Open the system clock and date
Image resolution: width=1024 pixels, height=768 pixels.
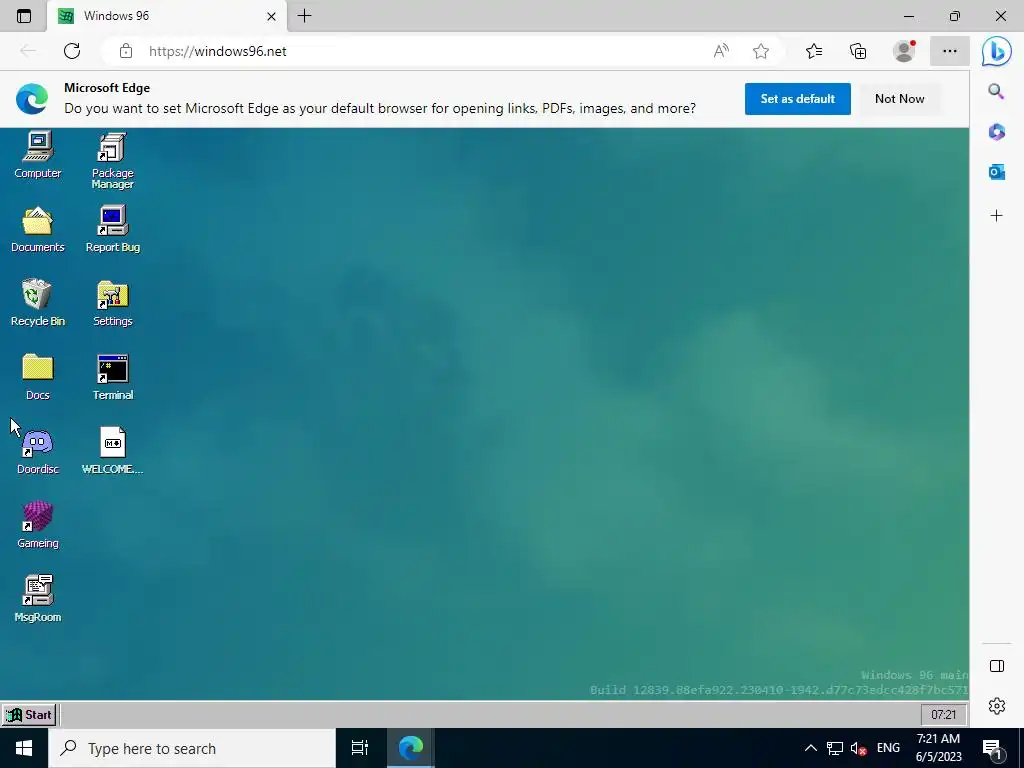938,748
